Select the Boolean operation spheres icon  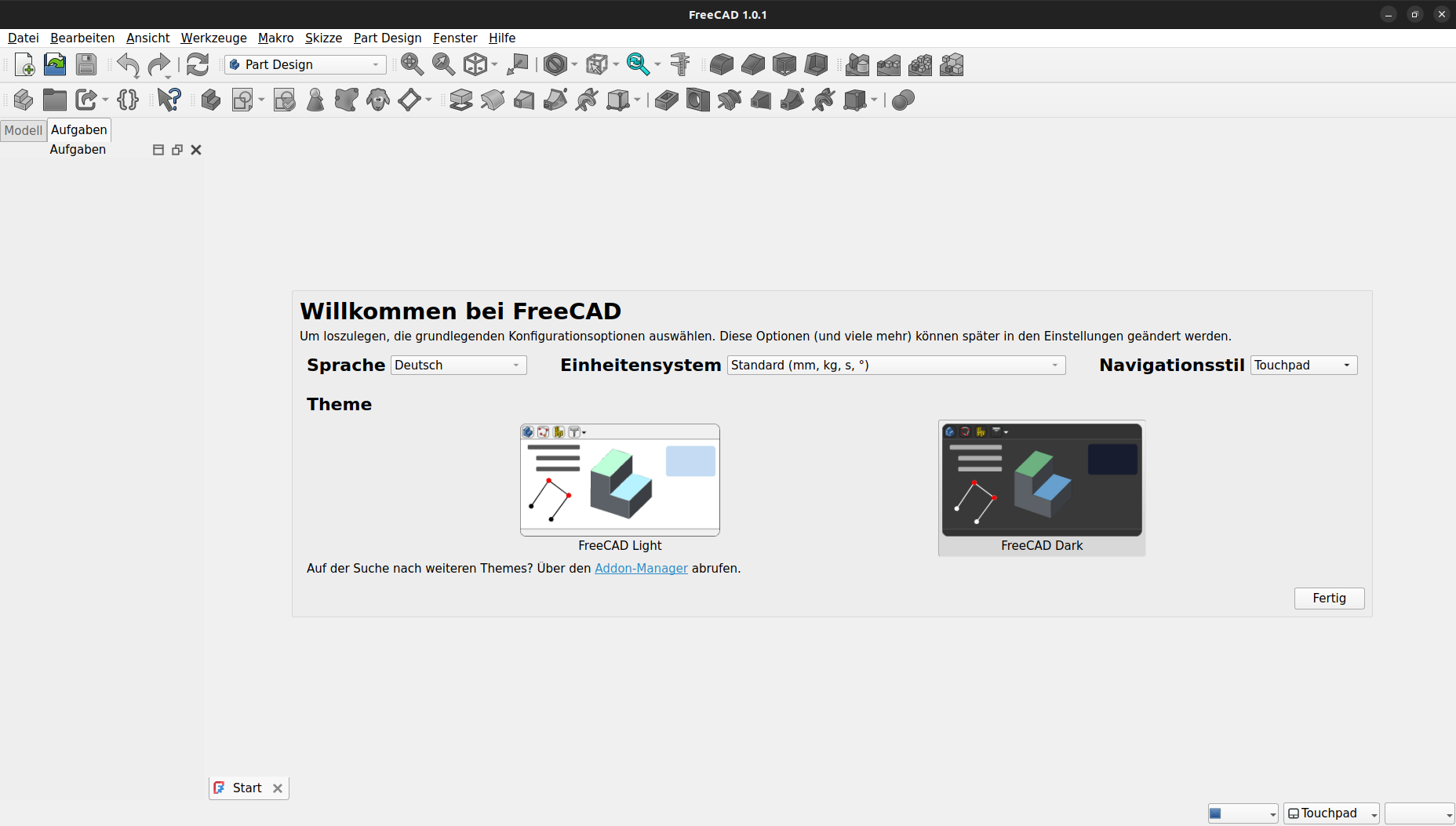[903, 100]
